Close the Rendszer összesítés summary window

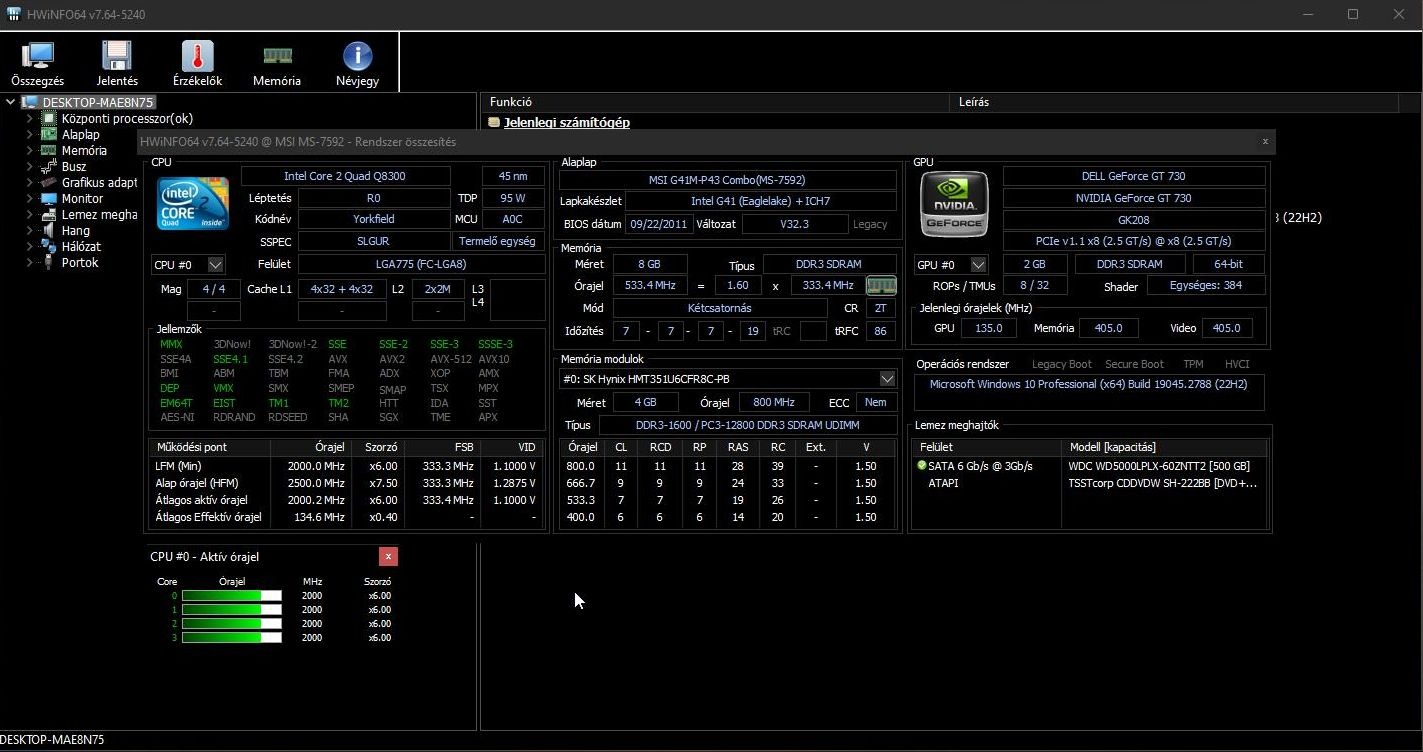pos(1265,142)
